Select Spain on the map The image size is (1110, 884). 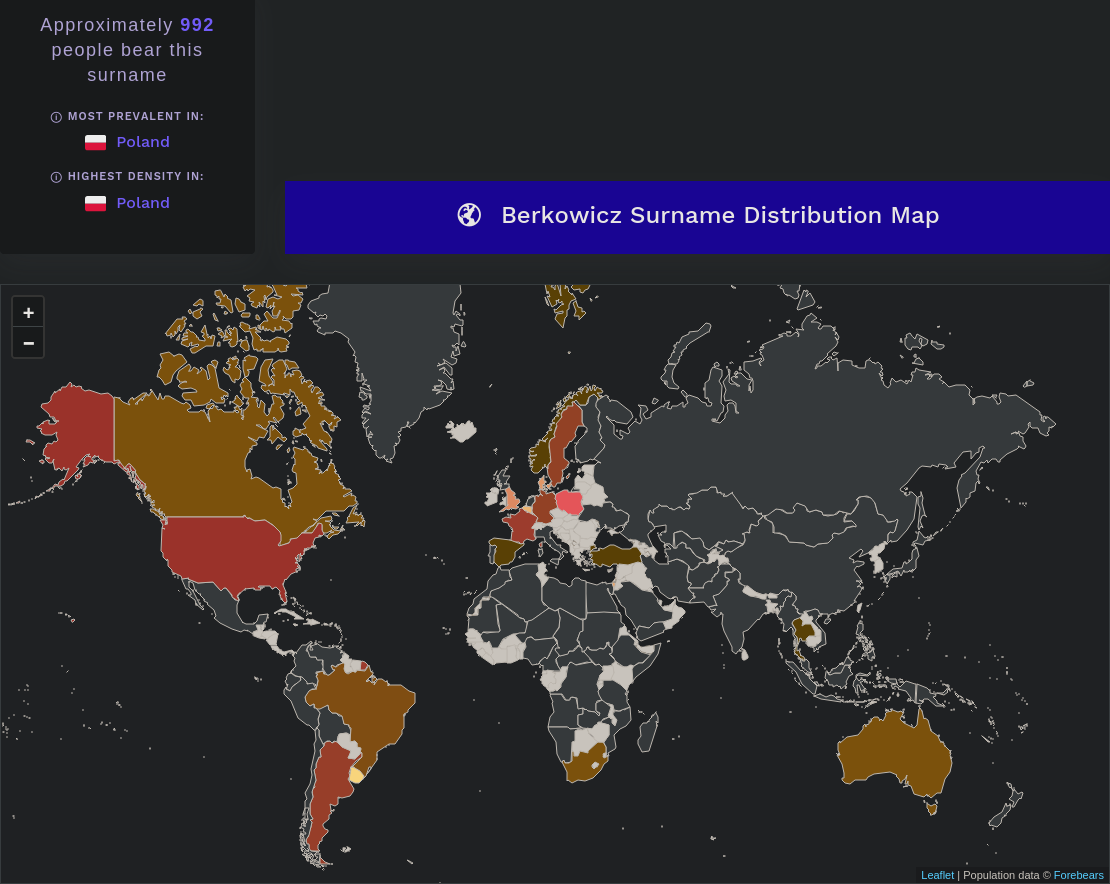[x=505, y=551]
